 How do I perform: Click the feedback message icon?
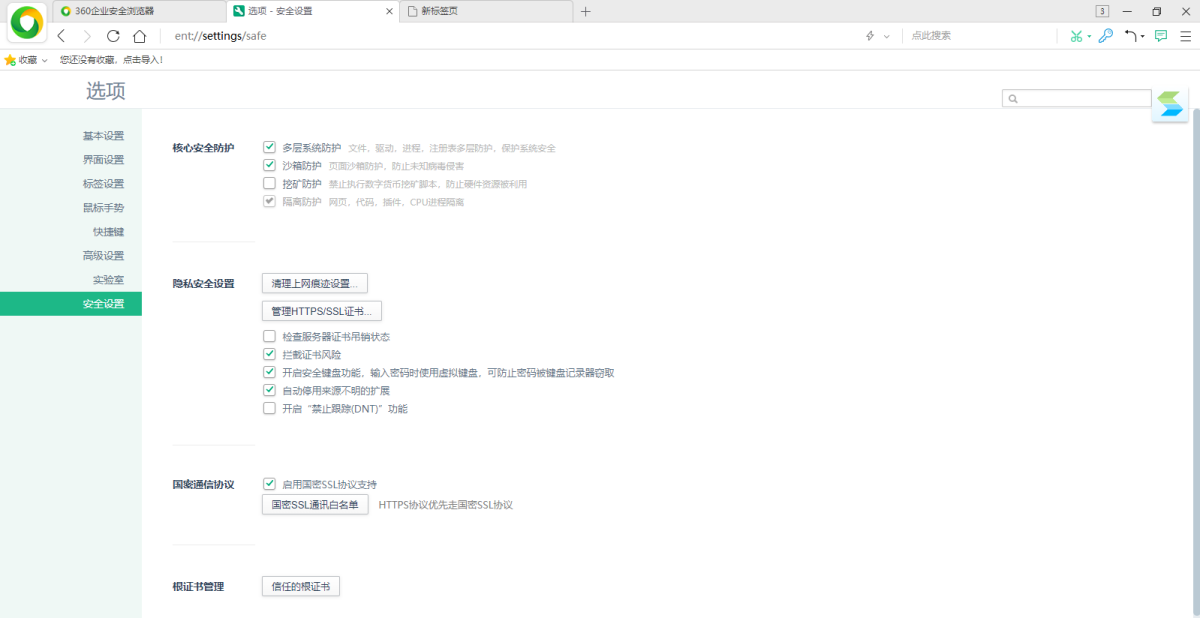click(x=1160, y=35)
